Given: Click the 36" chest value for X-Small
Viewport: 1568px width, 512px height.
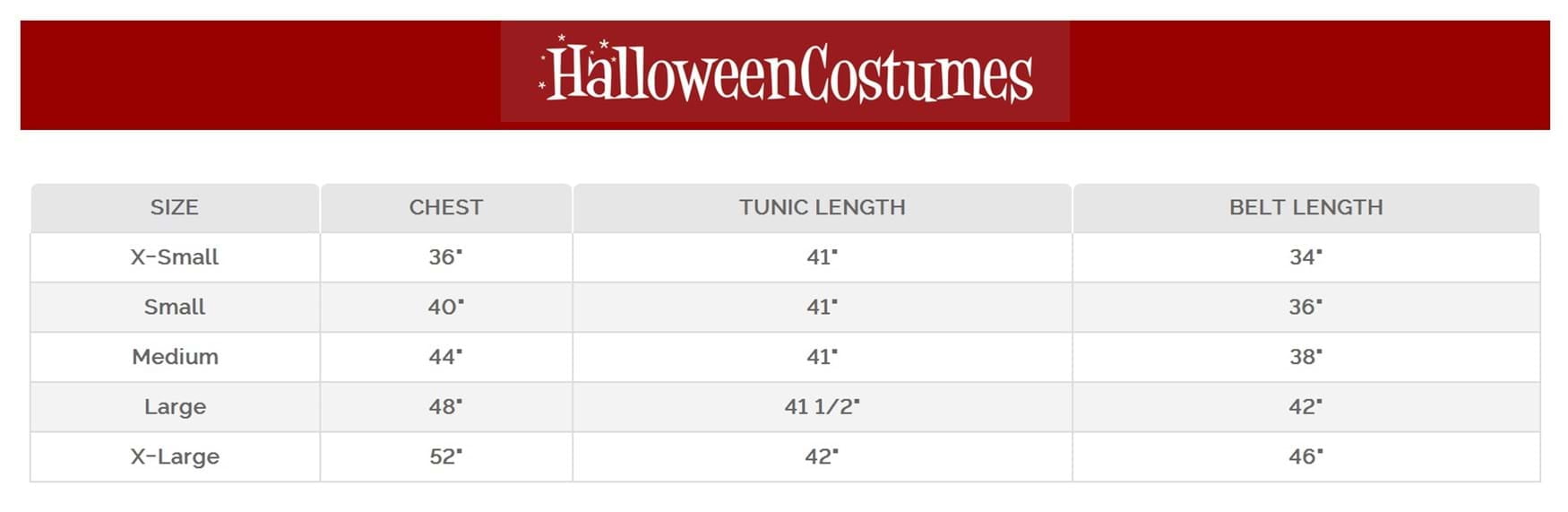Looking at the screenshot, I should [445, 257].
